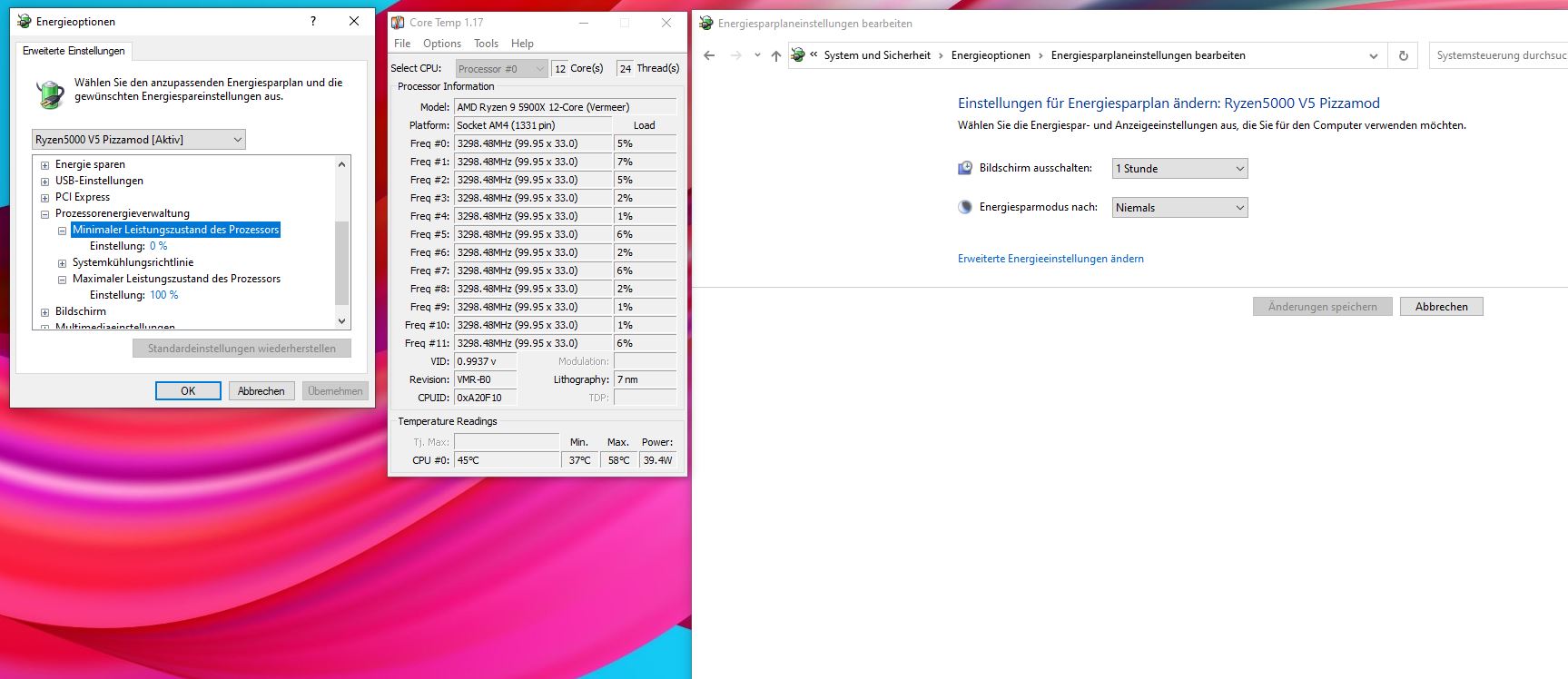Image resolution: width=1568 pixels, height=679 pixels.
Task: Expand the Bildschirm tree node
Action: pos(44,312)
